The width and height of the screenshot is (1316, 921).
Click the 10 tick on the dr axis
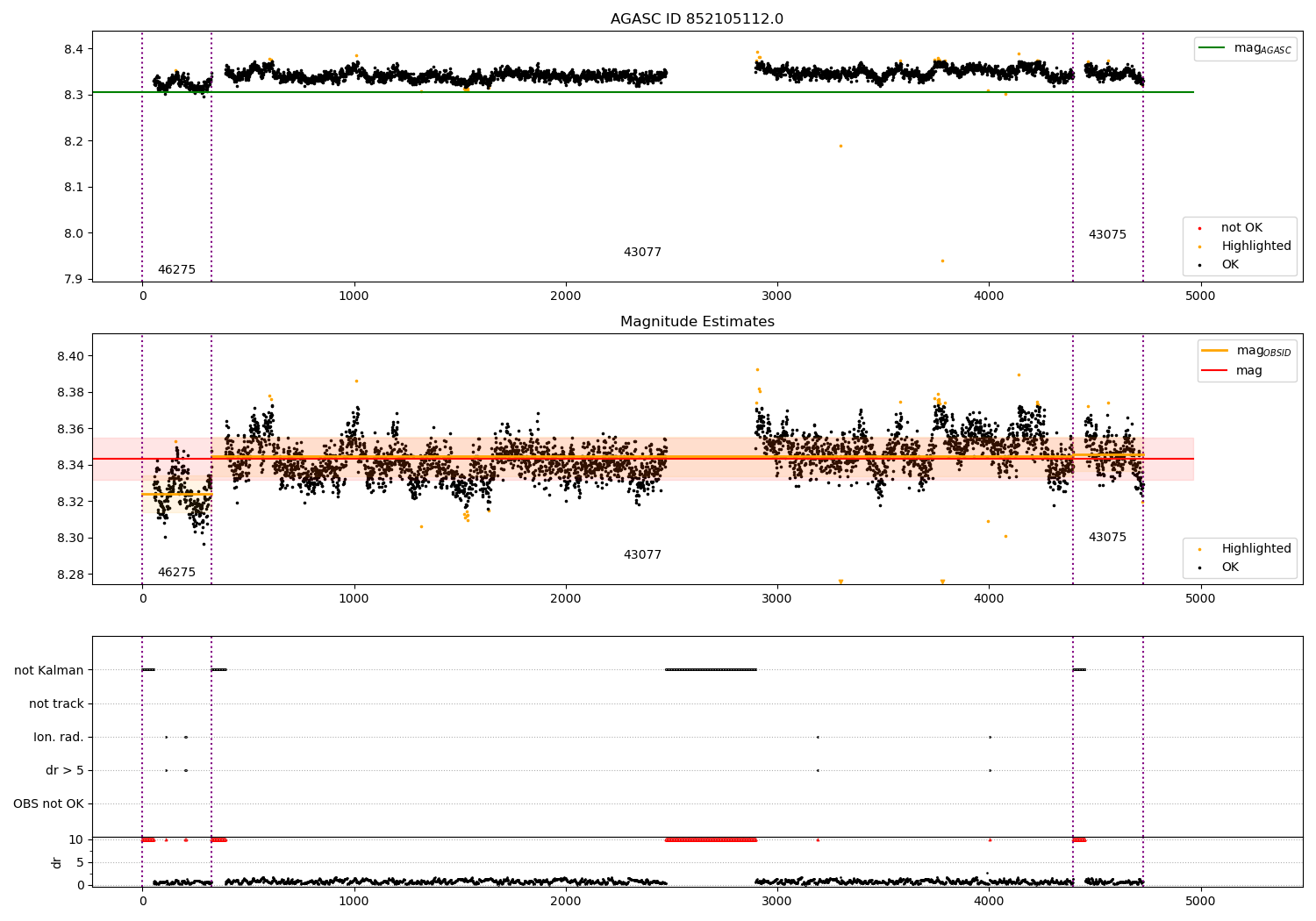76,840
